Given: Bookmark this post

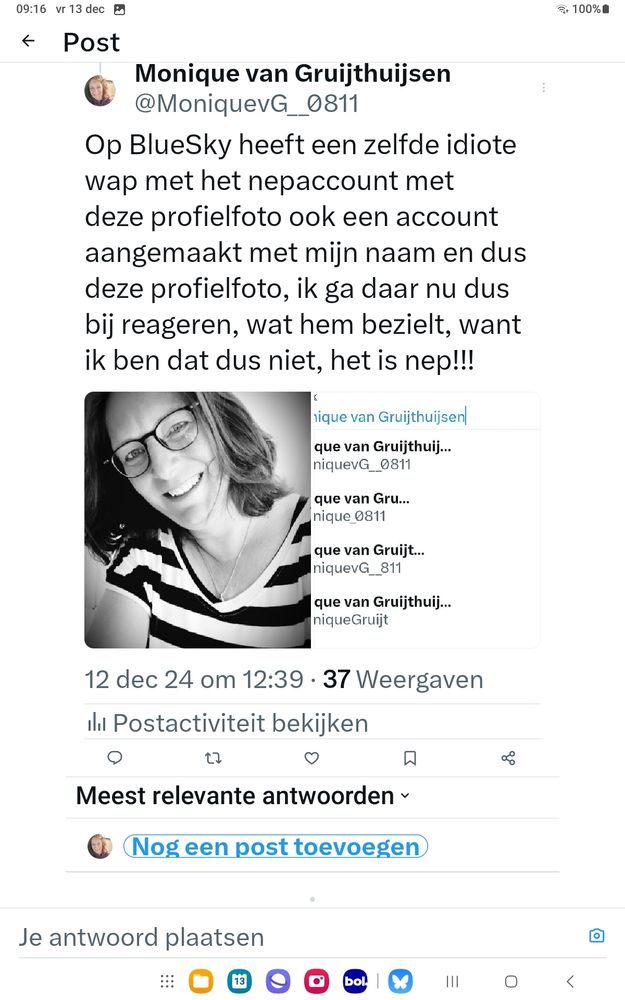Looking at the screenshot, I should click(x=410, y=758).
